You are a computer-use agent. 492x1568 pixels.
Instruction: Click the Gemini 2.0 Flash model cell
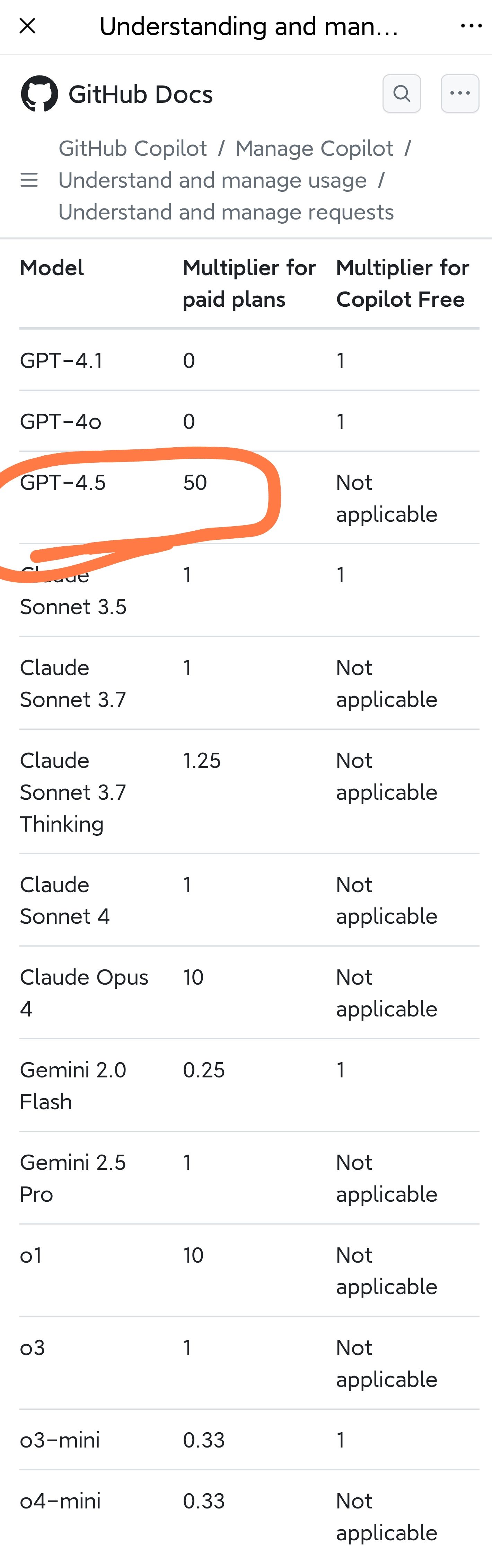(73, 1085)
